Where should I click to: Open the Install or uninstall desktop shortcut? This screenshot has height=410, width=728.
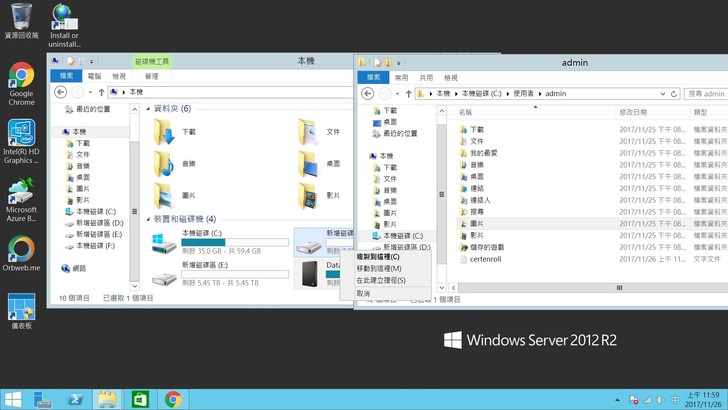tap(65, 26)
